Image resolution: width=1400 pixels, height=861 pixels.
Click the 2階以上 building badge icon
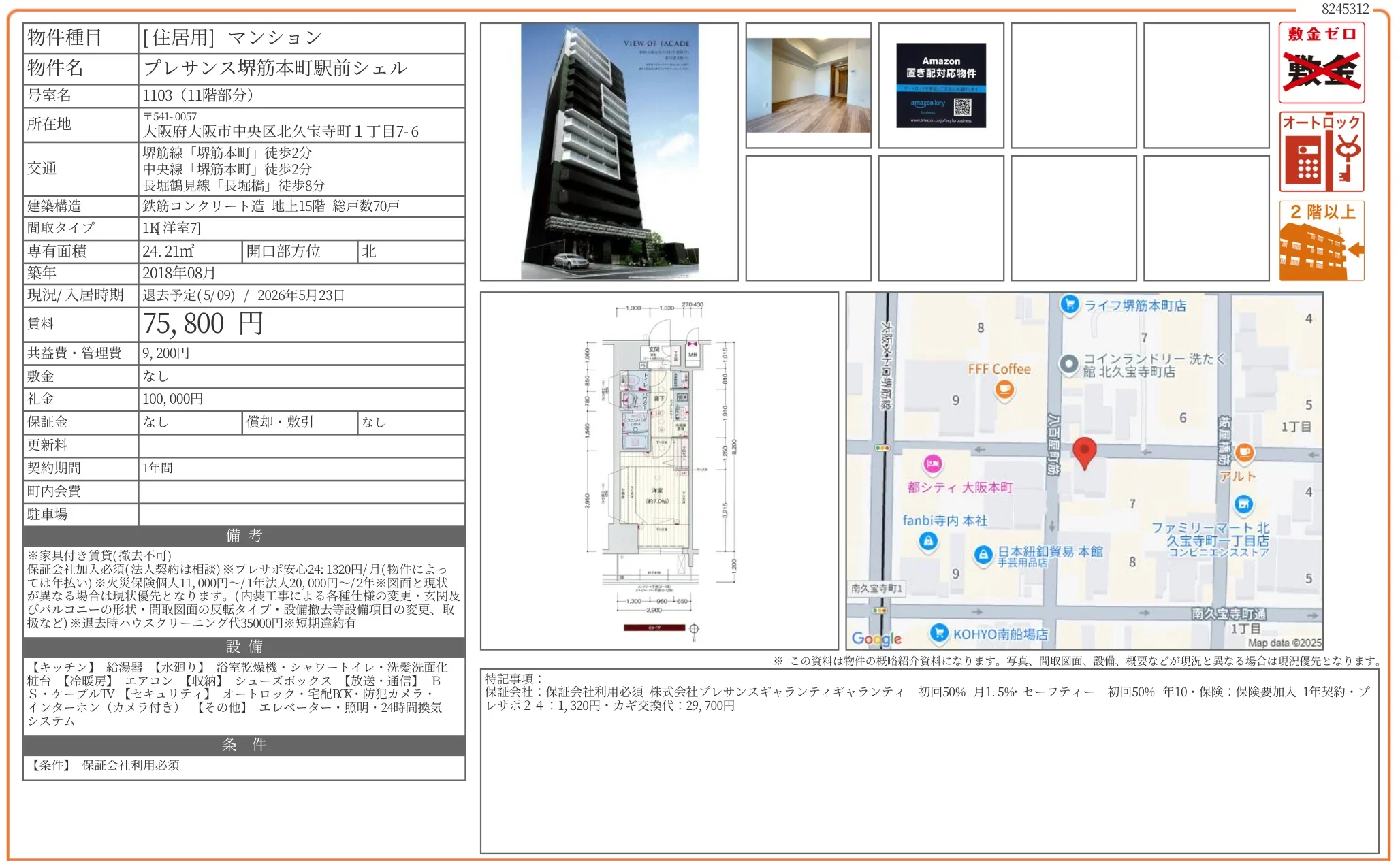(x=1321, y=241)
